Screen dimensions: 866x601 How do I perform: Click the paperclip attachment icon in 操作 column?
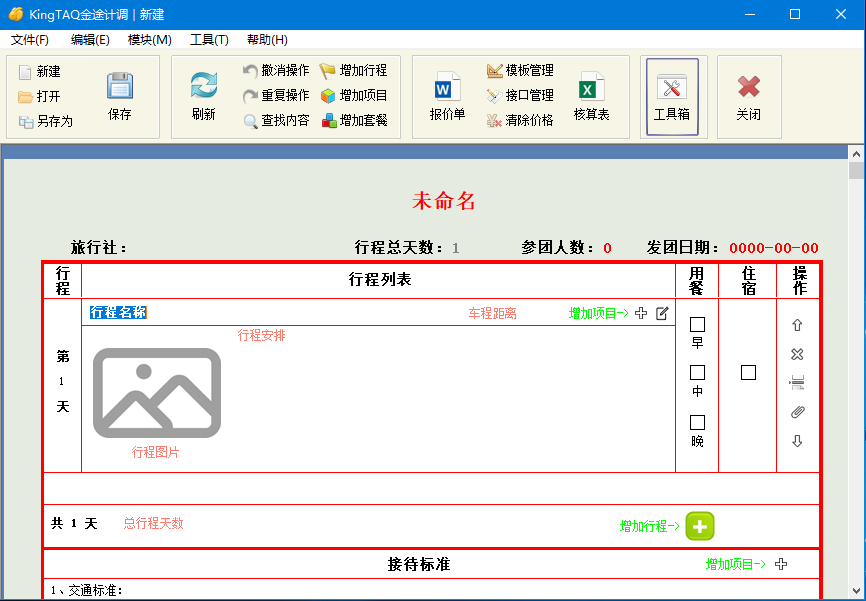coord(797,412)
